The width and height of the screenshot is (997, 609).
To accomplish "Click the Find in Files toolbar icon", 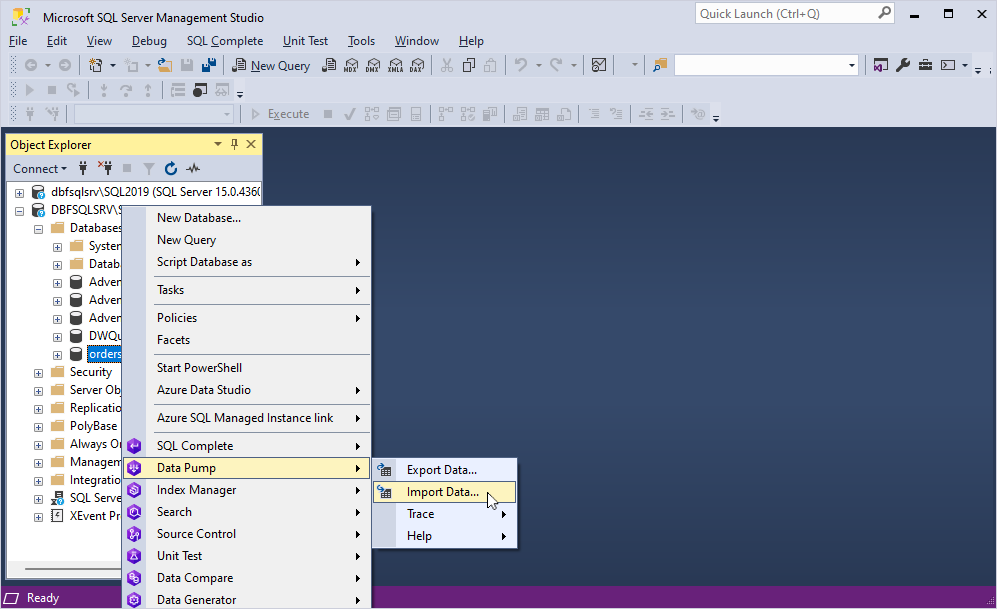I will click(x=660, y=65).
